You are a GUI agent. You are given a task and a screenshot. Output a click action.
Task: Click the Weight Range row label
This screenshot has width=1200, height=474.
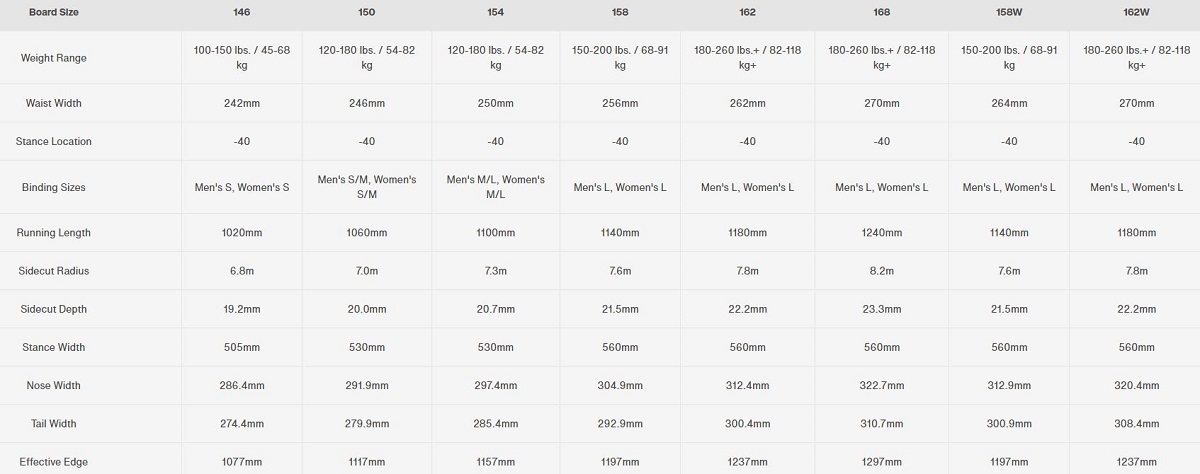pyautogui.click(x=54, y=58)
